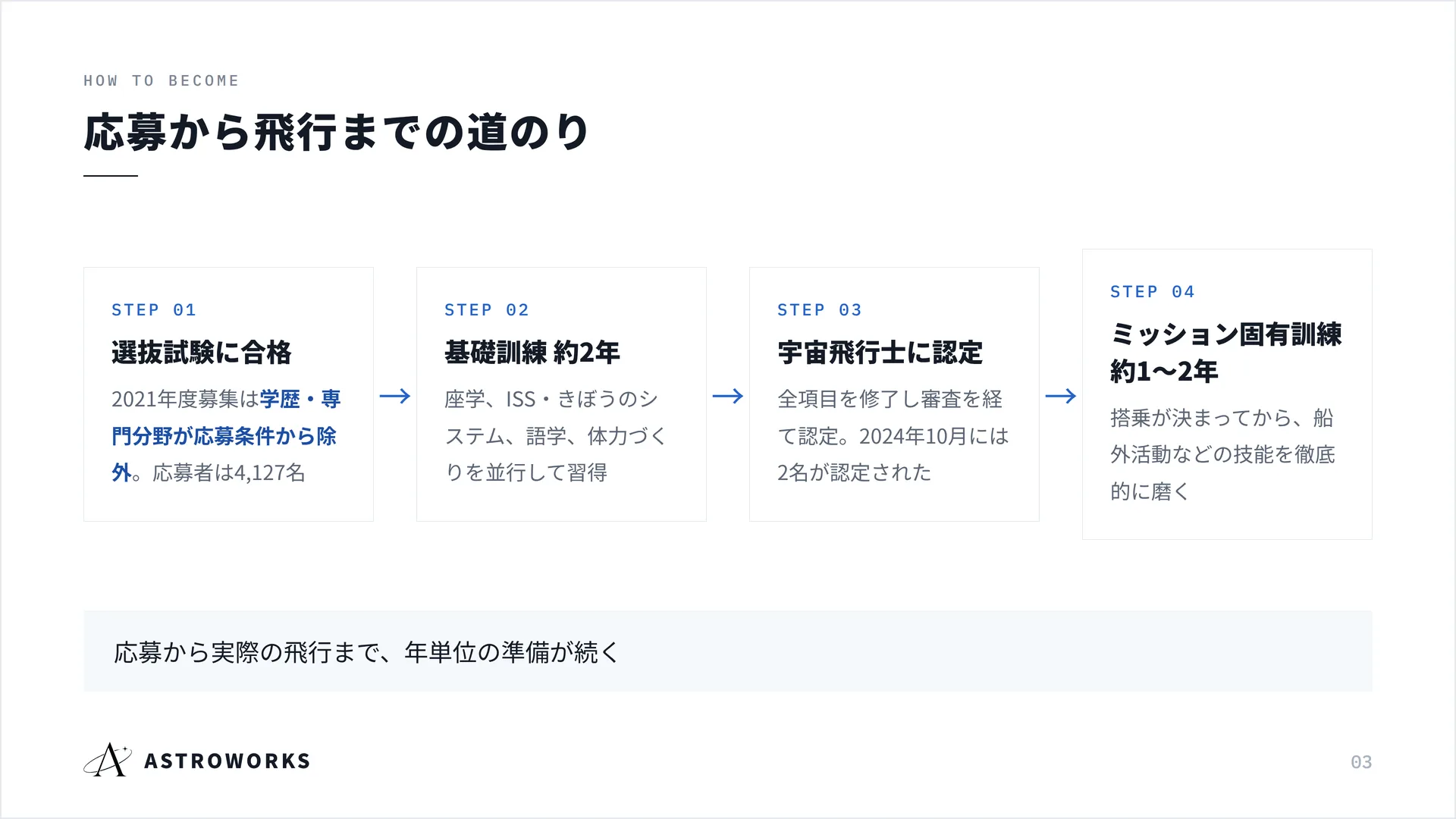Click the summary '応募から実際の飛行まで、年単位の準備が続く'
Screen dimensions: 1456x819
click(367, 652)
